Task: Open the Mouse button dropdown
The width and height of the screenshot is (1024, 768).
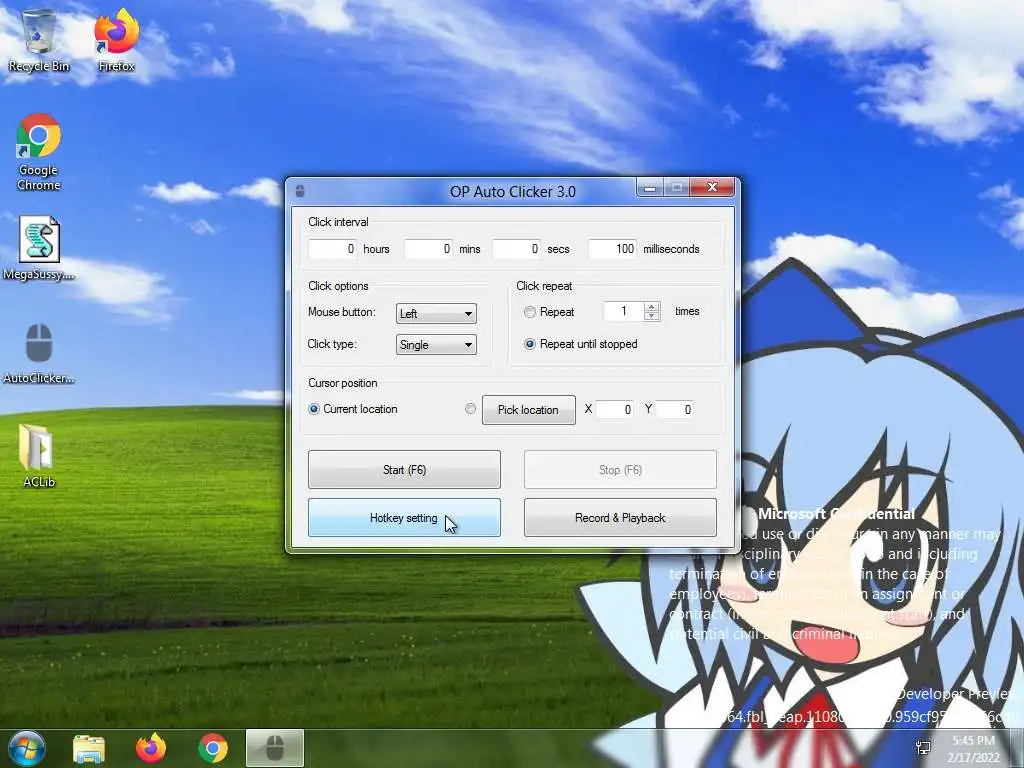Action: [436, 313]
